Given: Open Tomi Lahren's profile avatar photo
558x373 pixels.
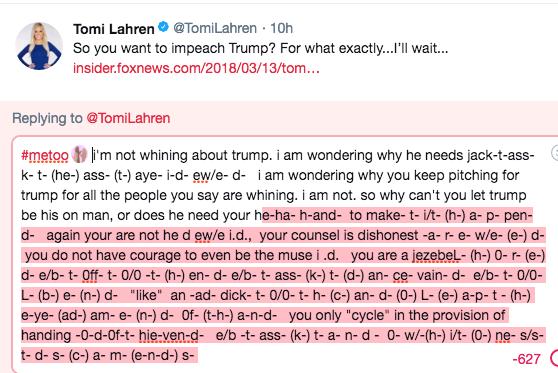Looking at the screenshot, I should 39,46.
